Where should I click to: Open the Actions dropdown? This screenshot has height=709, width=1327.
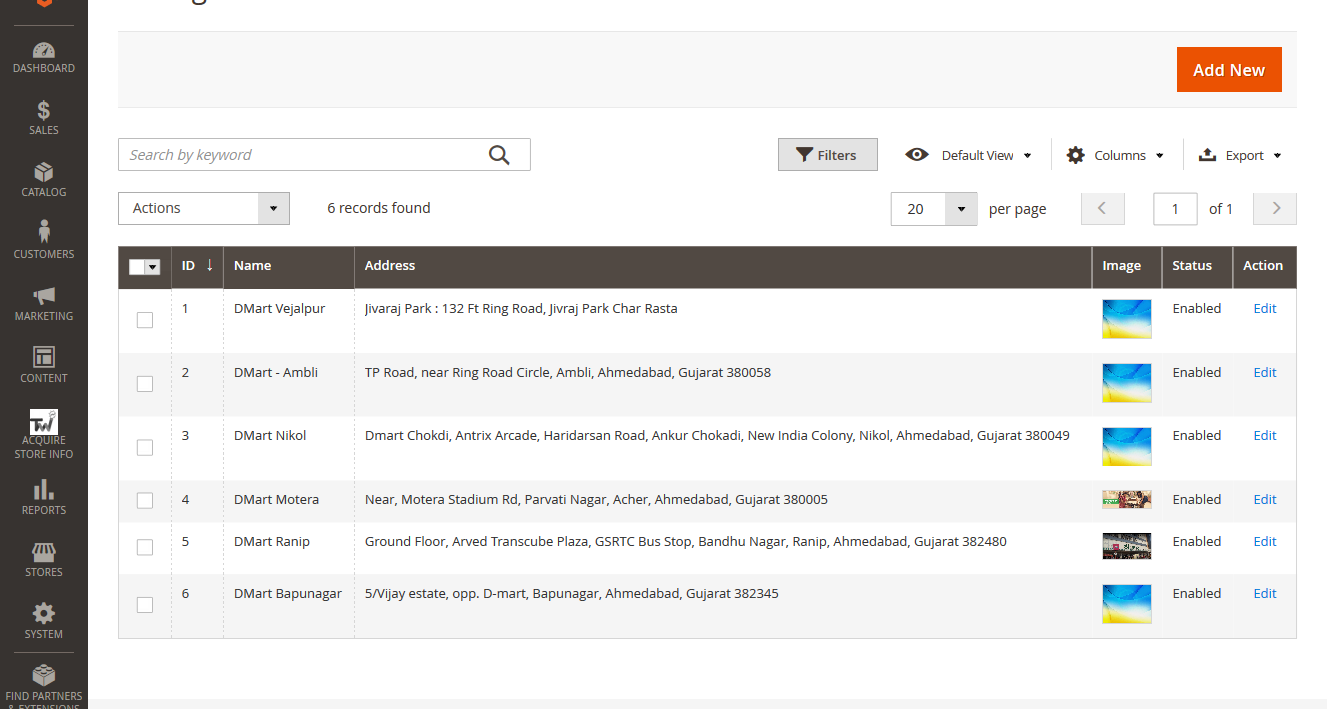click(x=204, y=208)
